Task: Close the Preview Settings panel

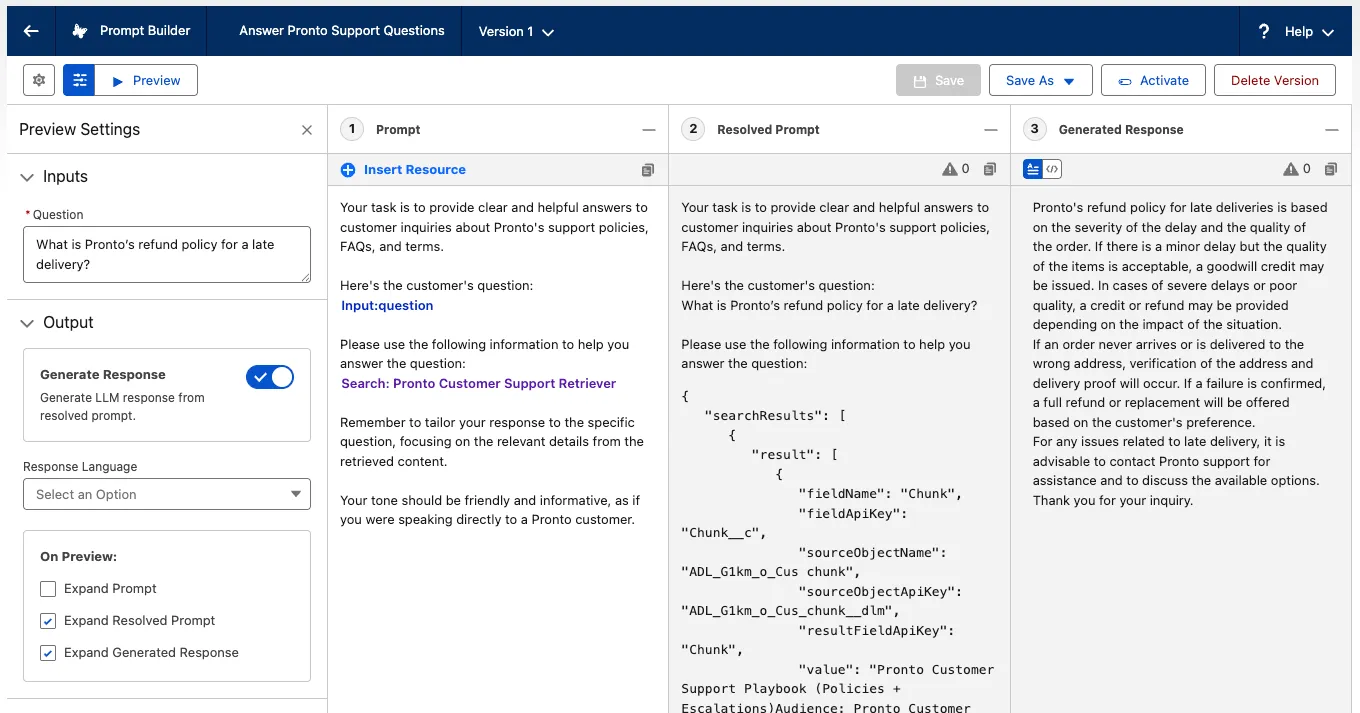Action: pos(307,130)
